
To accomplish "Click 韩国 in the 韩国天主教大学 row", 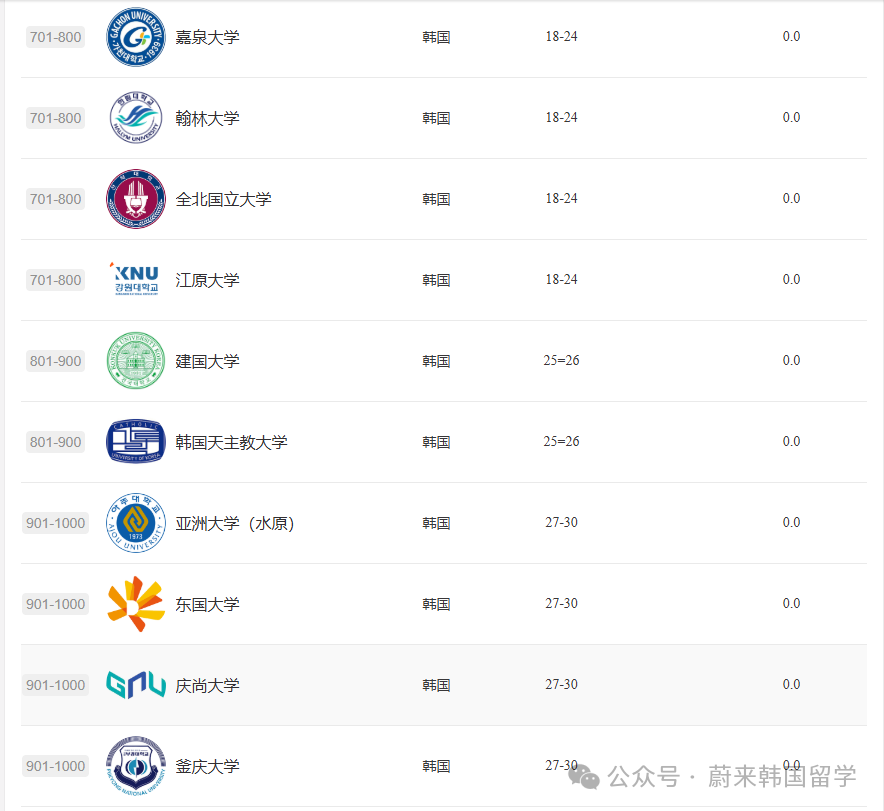I will click(436, 442).
